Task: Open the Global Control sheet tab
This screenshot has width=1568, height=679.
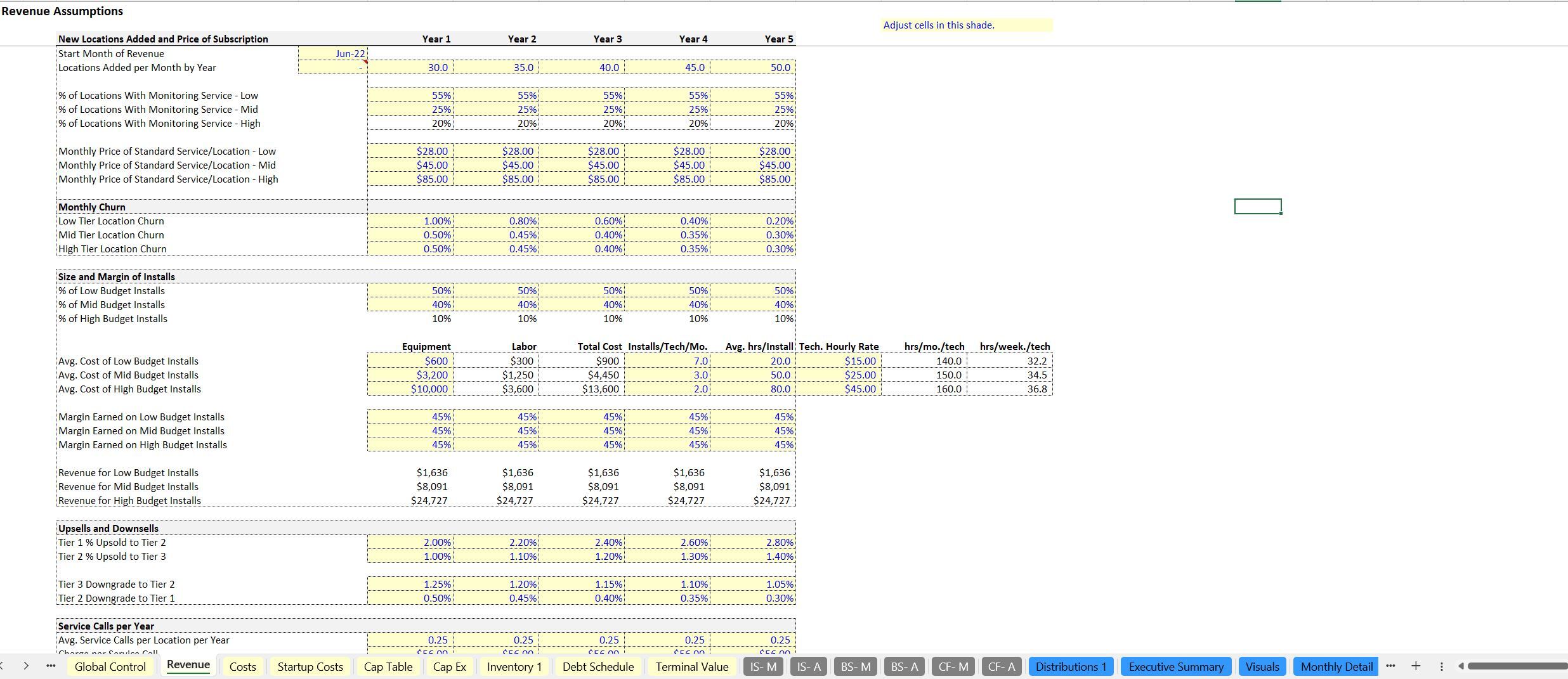Action: click(110, 666)
